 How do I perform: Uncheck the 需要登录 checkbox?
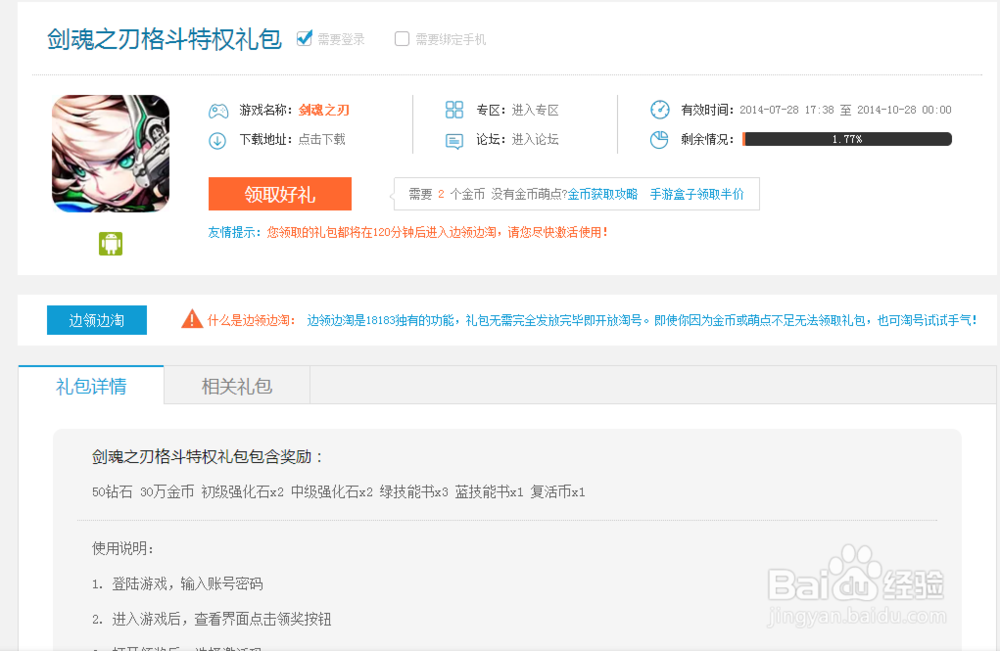point(304,38)
